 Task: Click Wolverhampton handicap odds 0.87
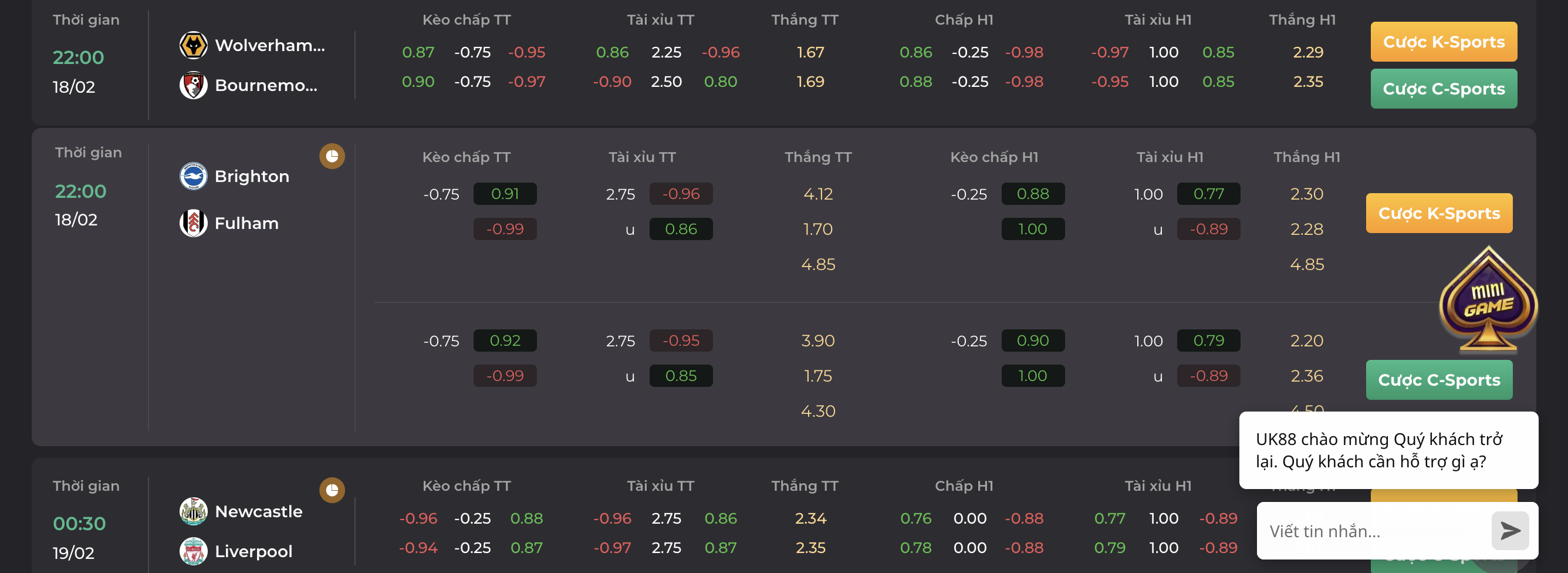tap(418, 52)
